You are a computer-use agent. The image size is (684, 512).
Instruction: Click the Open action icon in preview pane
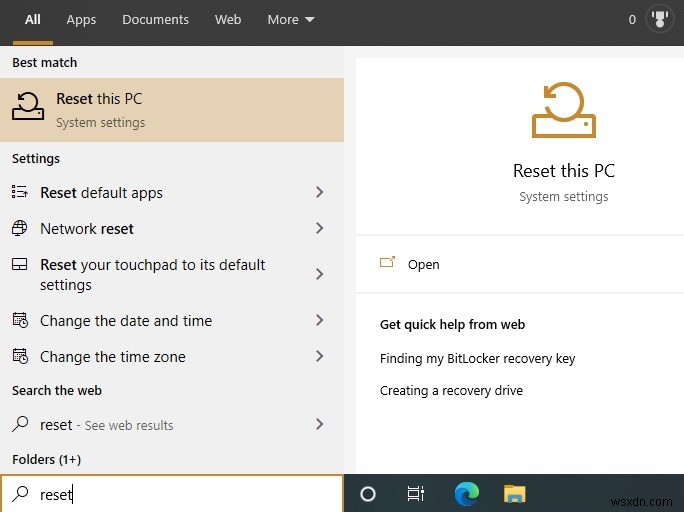click(387, 263)
